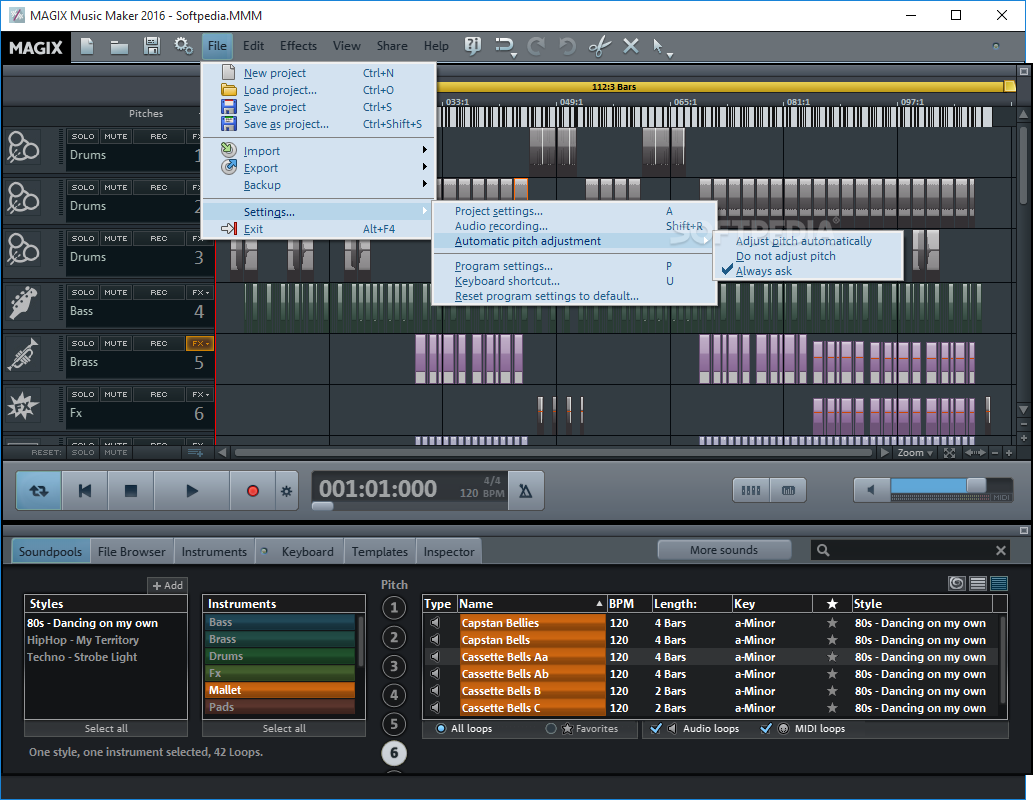1033x800 pixels.
Task: Sort loops by the Name column
Action: 531,604
